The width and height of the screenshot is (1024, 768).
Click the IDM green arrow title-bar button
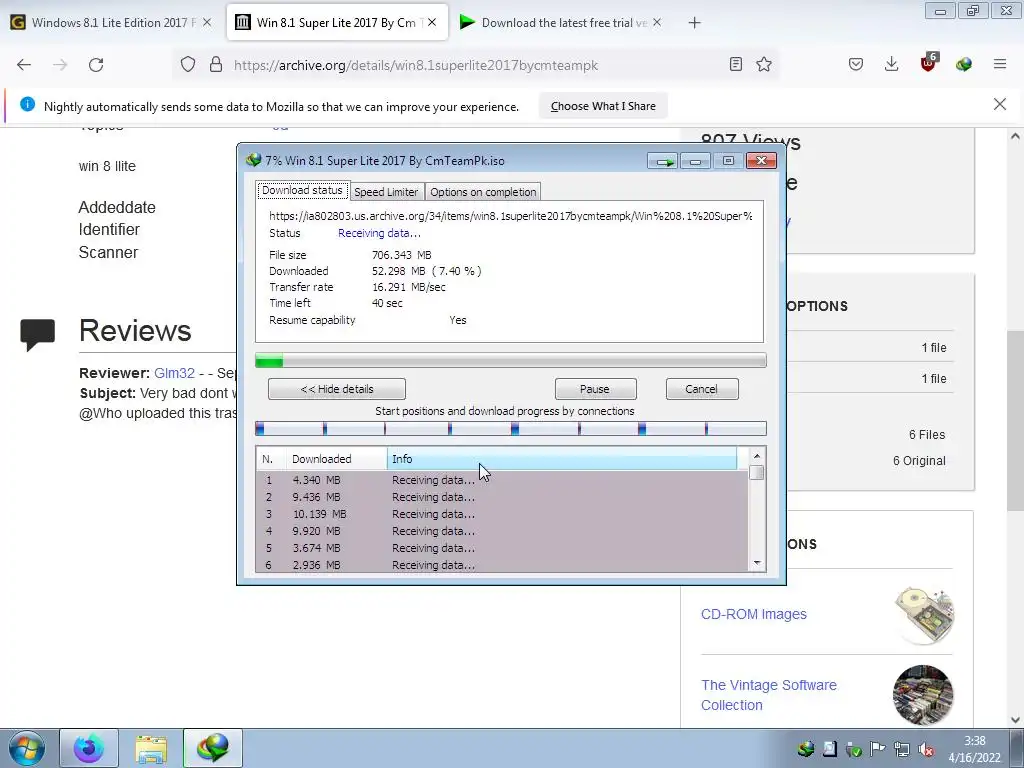pyautogui.click(x=663, y=161)
